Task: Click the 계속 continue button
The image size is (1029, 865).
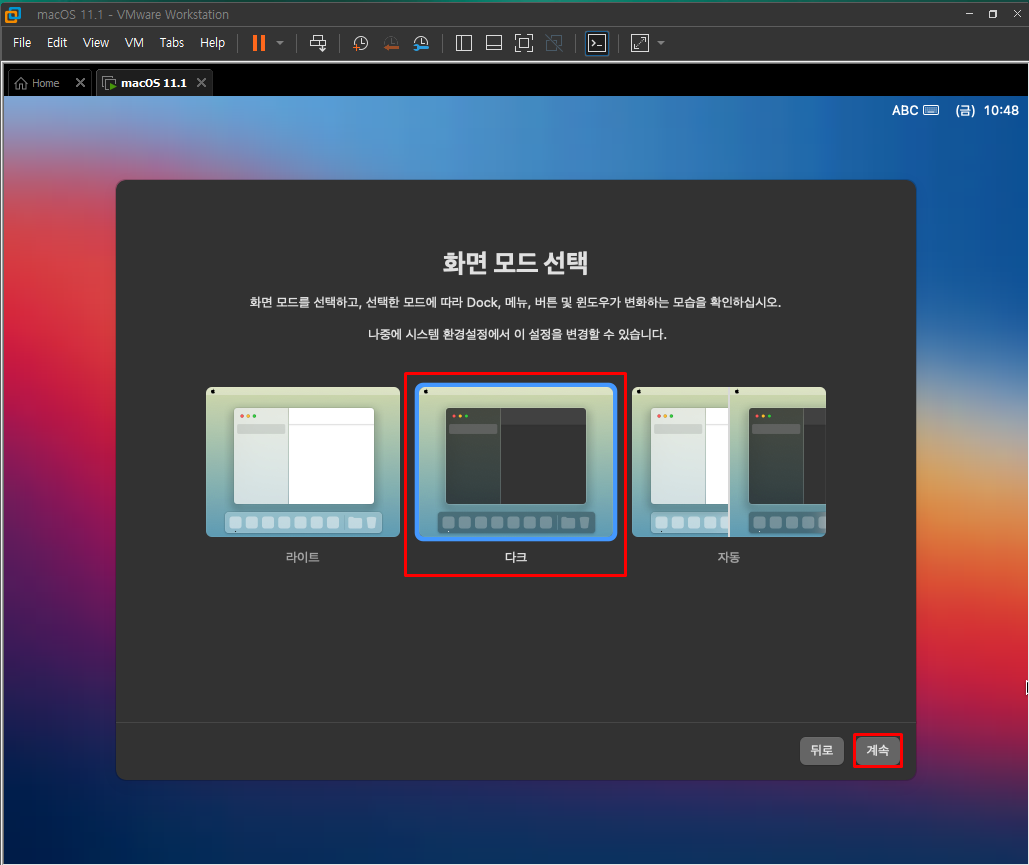Action: pyautogui.click(x=877, y=750)
